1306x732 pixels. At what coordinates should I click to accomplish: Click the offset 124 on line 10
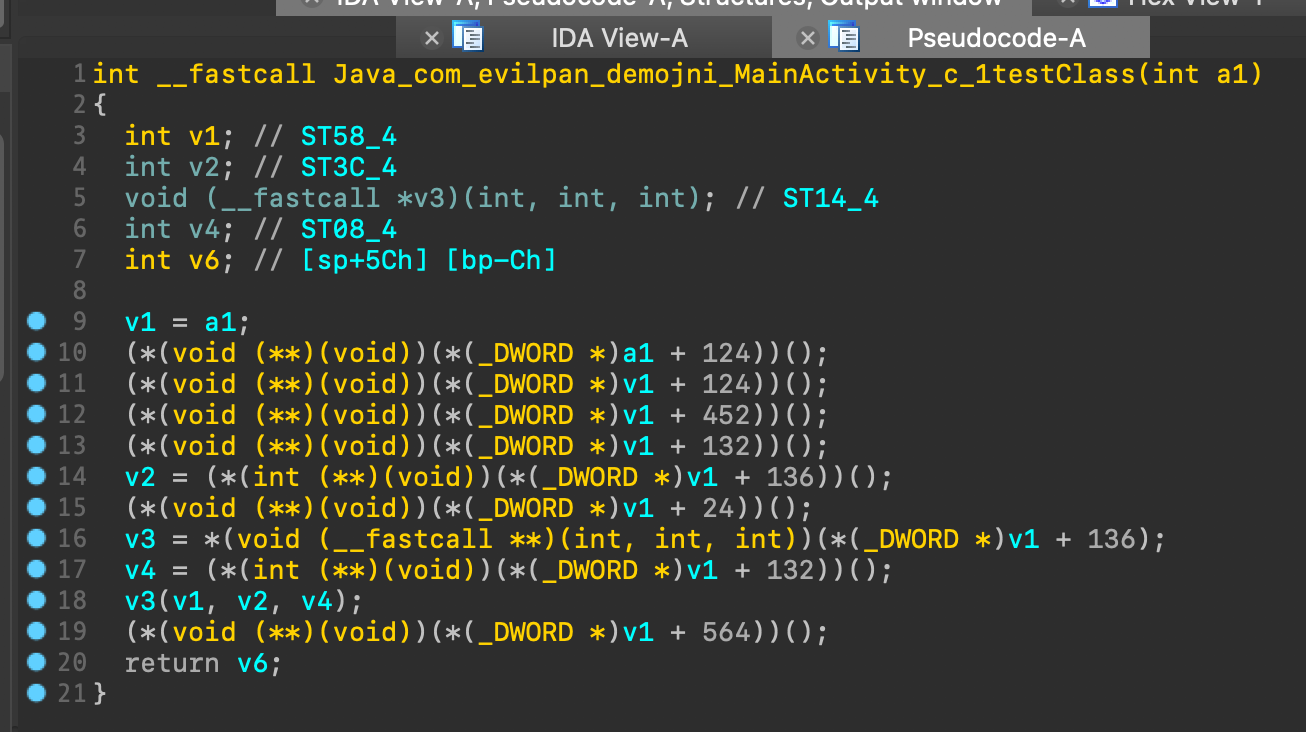(726, 353)
